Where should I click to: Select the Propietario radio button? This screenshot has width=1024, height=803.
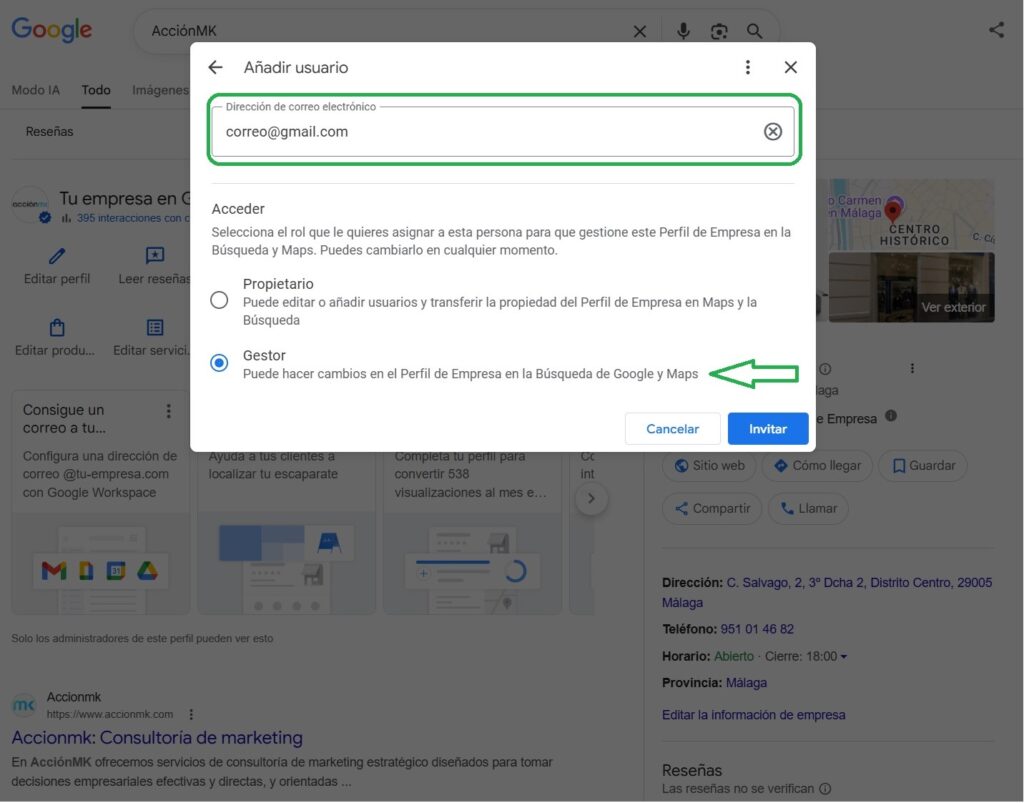click(219, 300)
